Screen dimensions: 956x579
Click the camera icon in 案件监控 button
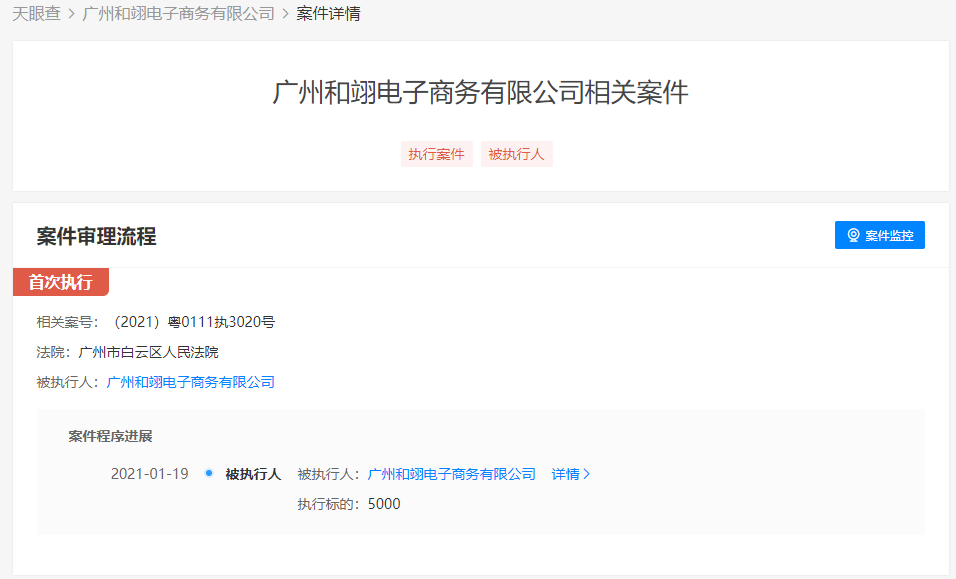coord(854,235)
